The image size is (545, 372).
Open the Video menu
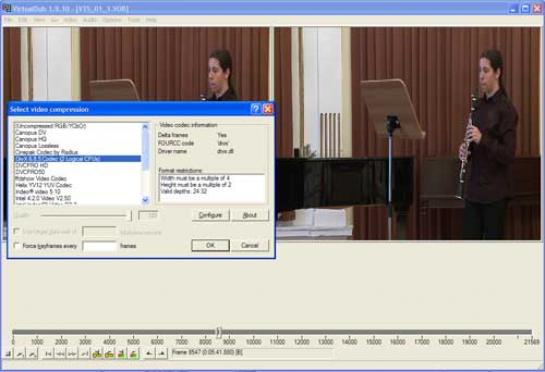pyautogui.click(x=70, y=20)
